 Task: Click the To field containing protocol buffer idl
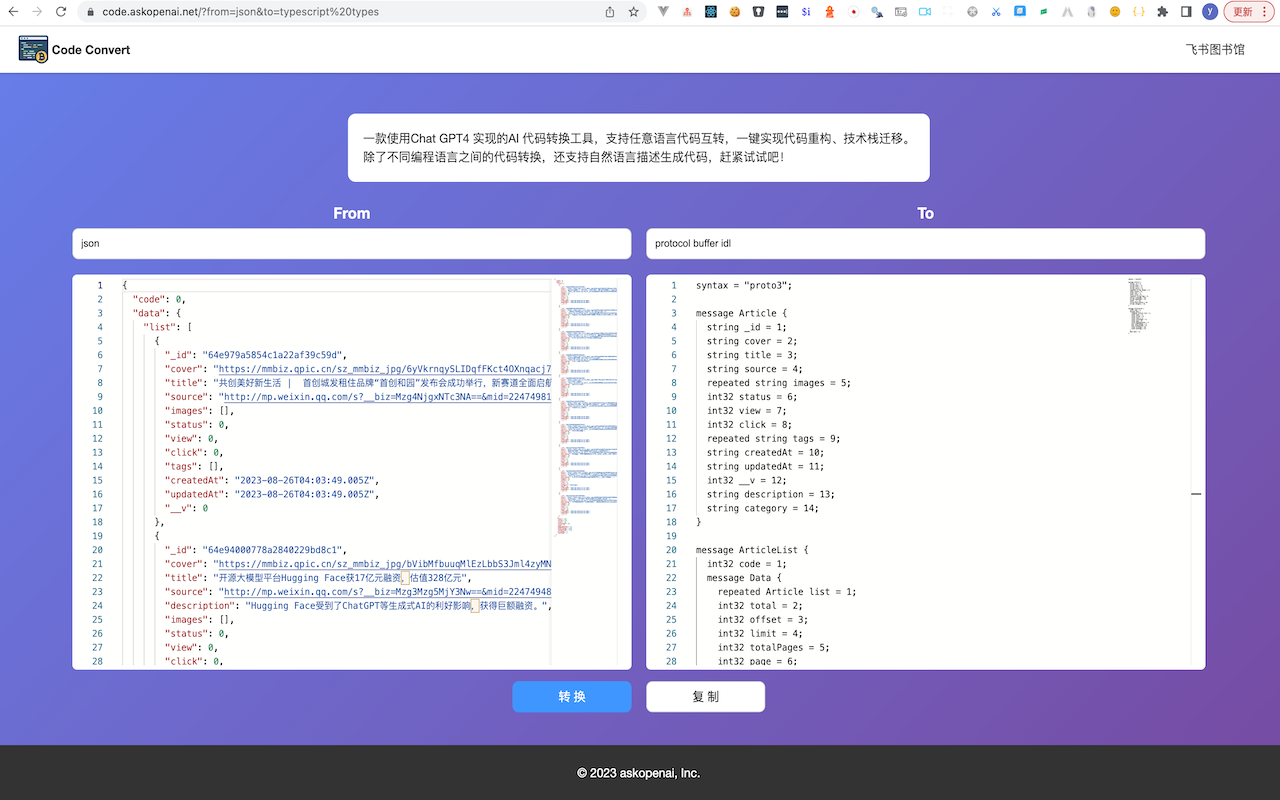[925, 243]
